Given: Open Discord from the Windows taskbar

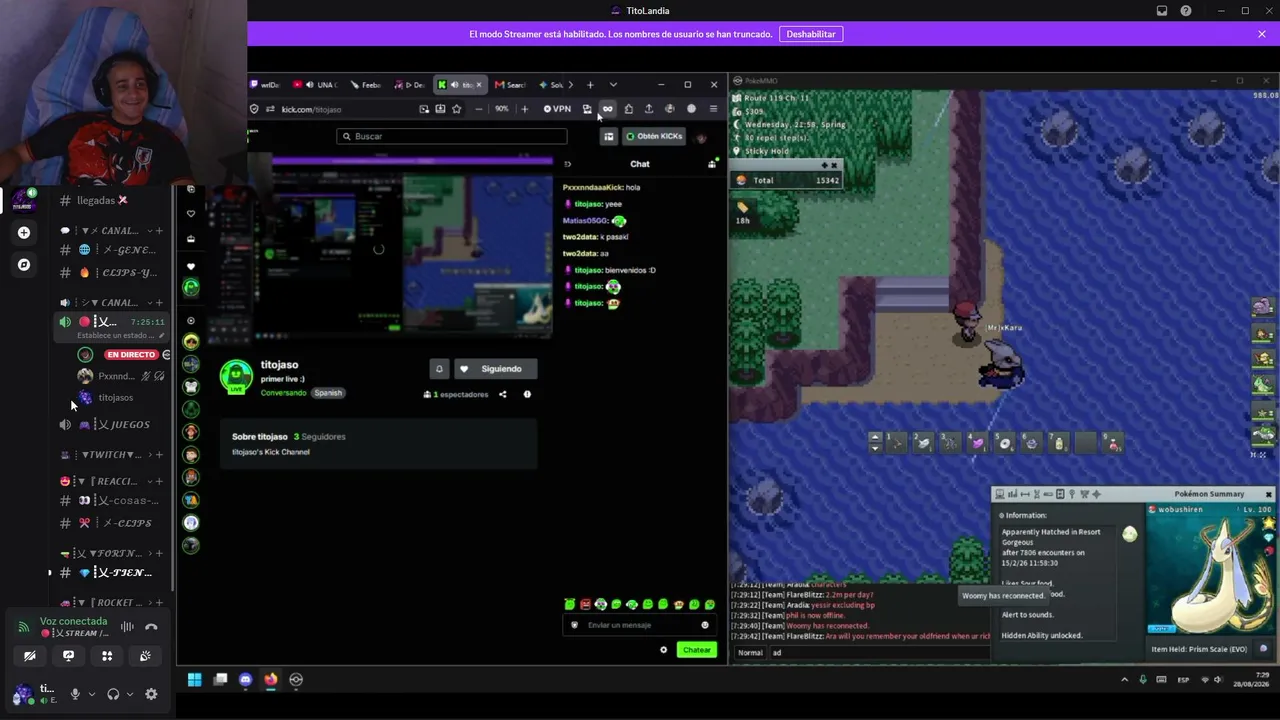Looking at the screenshot, I should [x=246, y=680].
